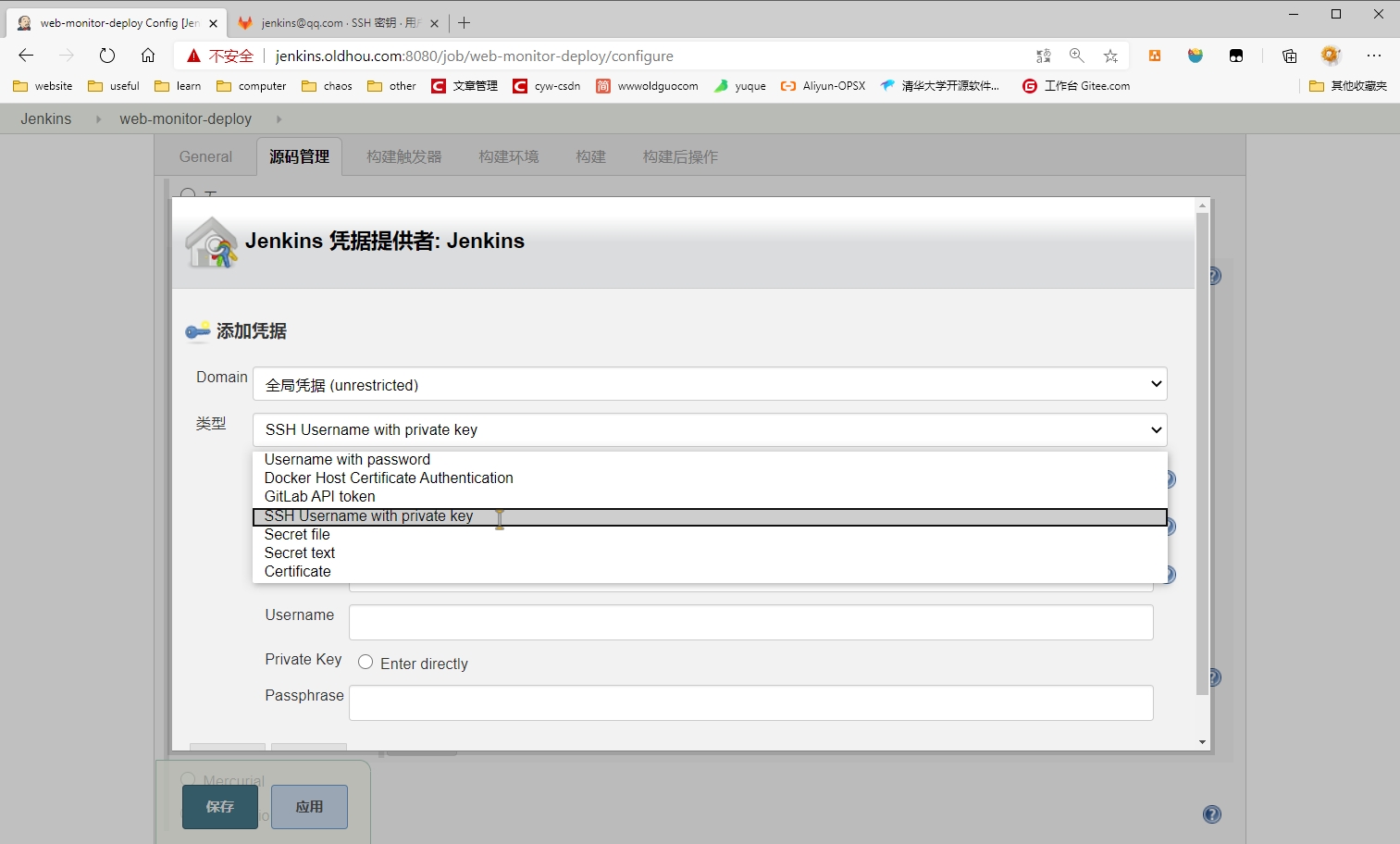Open the blue shield extension icon

(1196, 56)
